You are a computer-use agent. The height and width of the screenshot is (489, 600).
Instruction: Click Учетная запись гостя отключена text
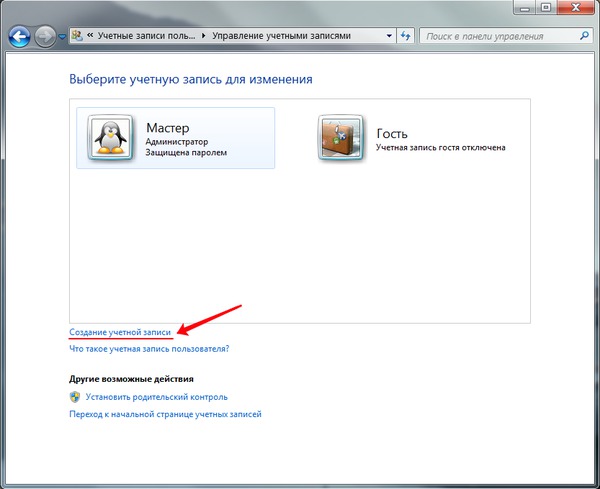point(441,147)
